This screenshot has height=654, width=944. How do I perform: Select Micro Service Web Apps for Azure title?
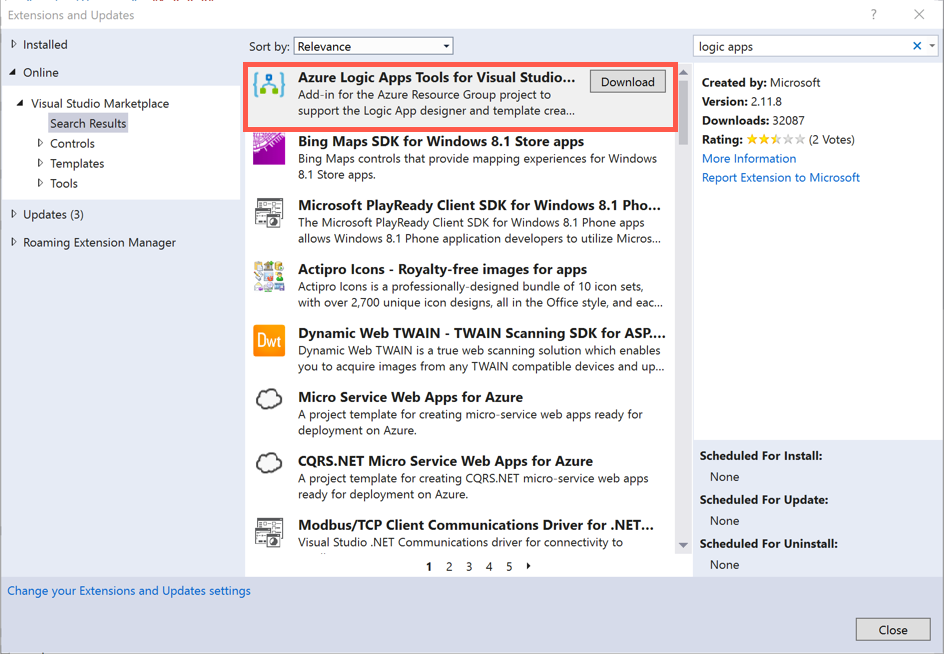(x=411, y=397)
